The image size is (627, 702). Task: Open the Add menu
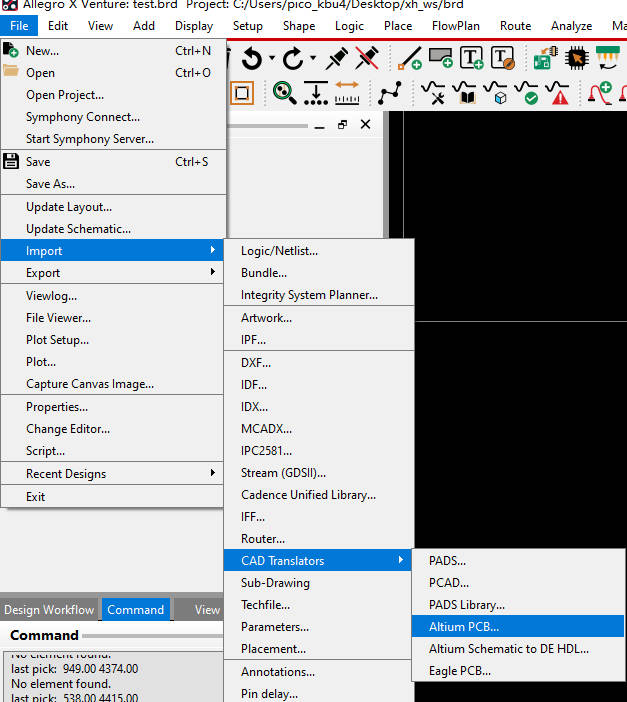coord(144,26)
